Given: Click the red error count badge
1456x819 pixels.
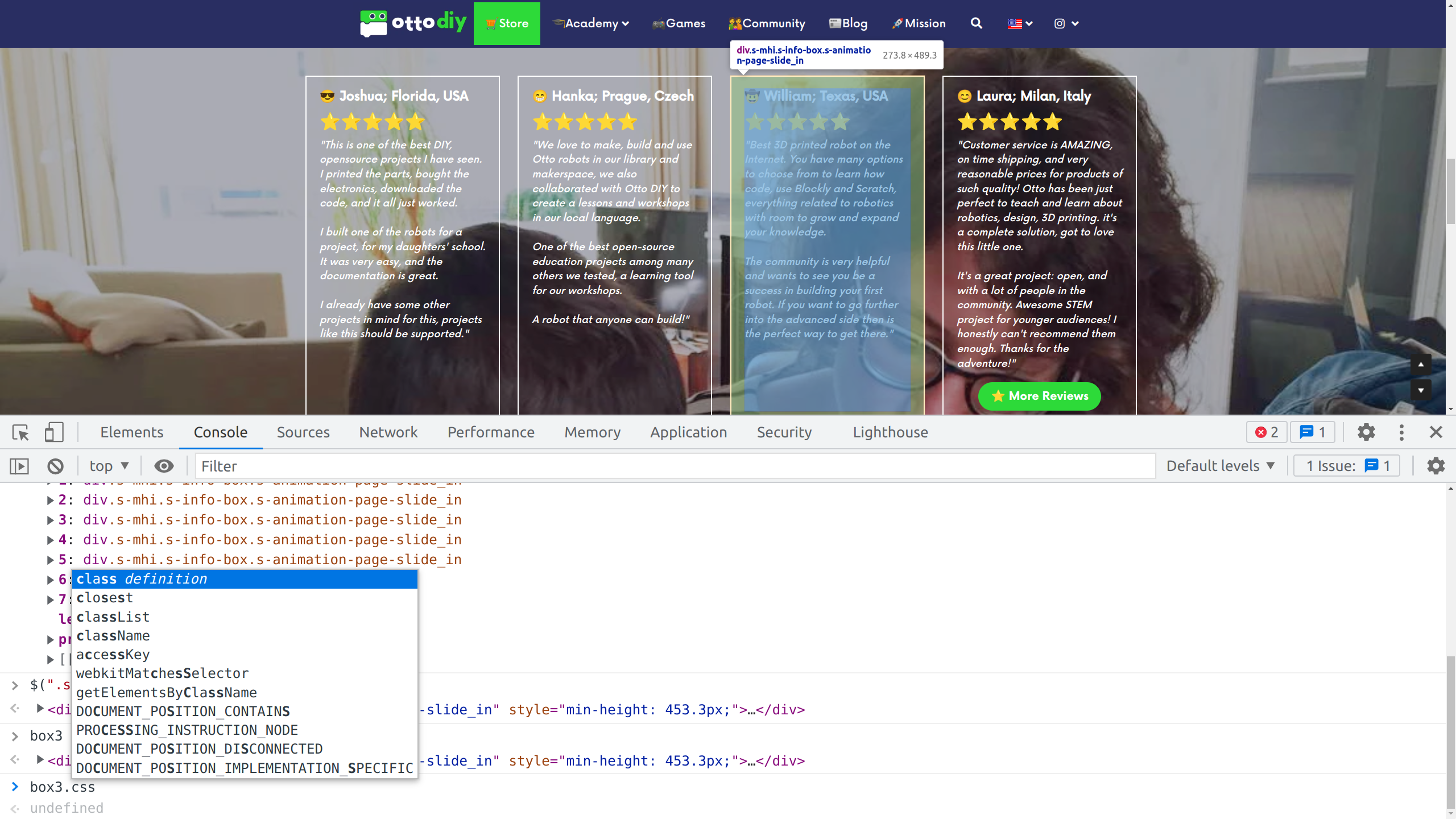Looking at the screenshot, I should [1267, 432].
